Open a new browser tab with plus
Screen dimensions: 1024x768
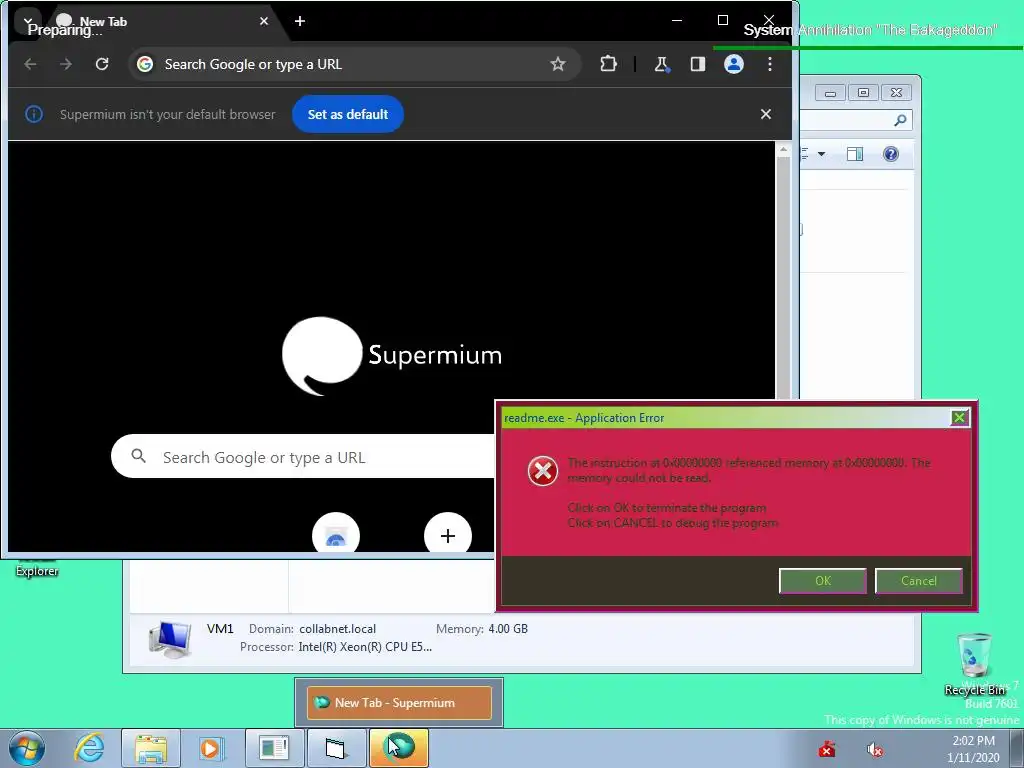point(300,22)
